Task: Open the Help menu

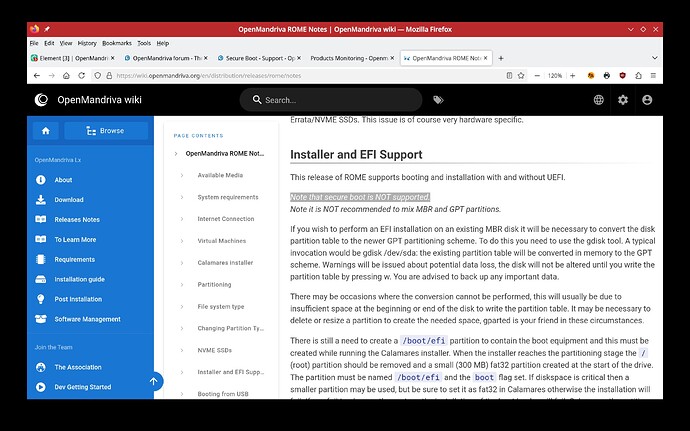Action: pyautogui.click(x=163, y=43)
